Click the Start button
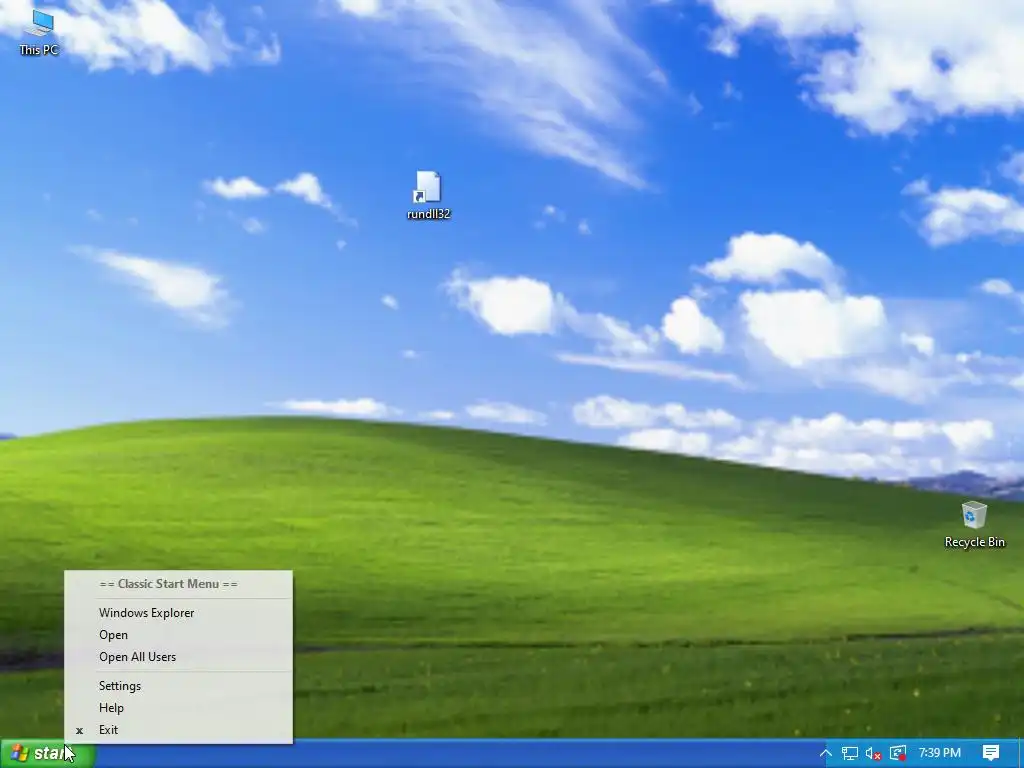 tap(48, 754)
